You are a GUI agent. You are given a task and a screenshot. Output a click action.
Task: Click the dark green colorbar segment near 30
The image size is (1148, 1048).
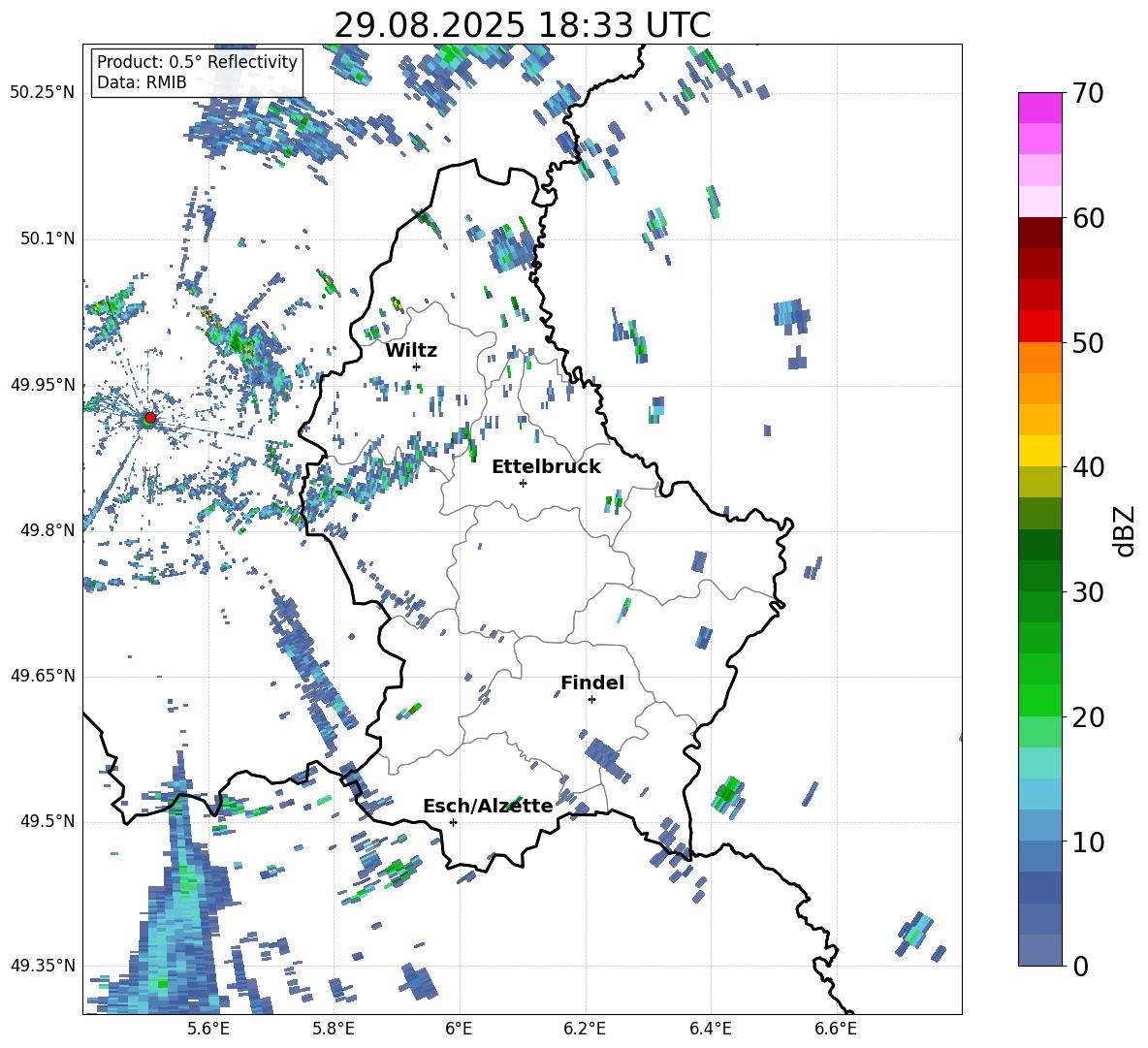pos(1040,576)
